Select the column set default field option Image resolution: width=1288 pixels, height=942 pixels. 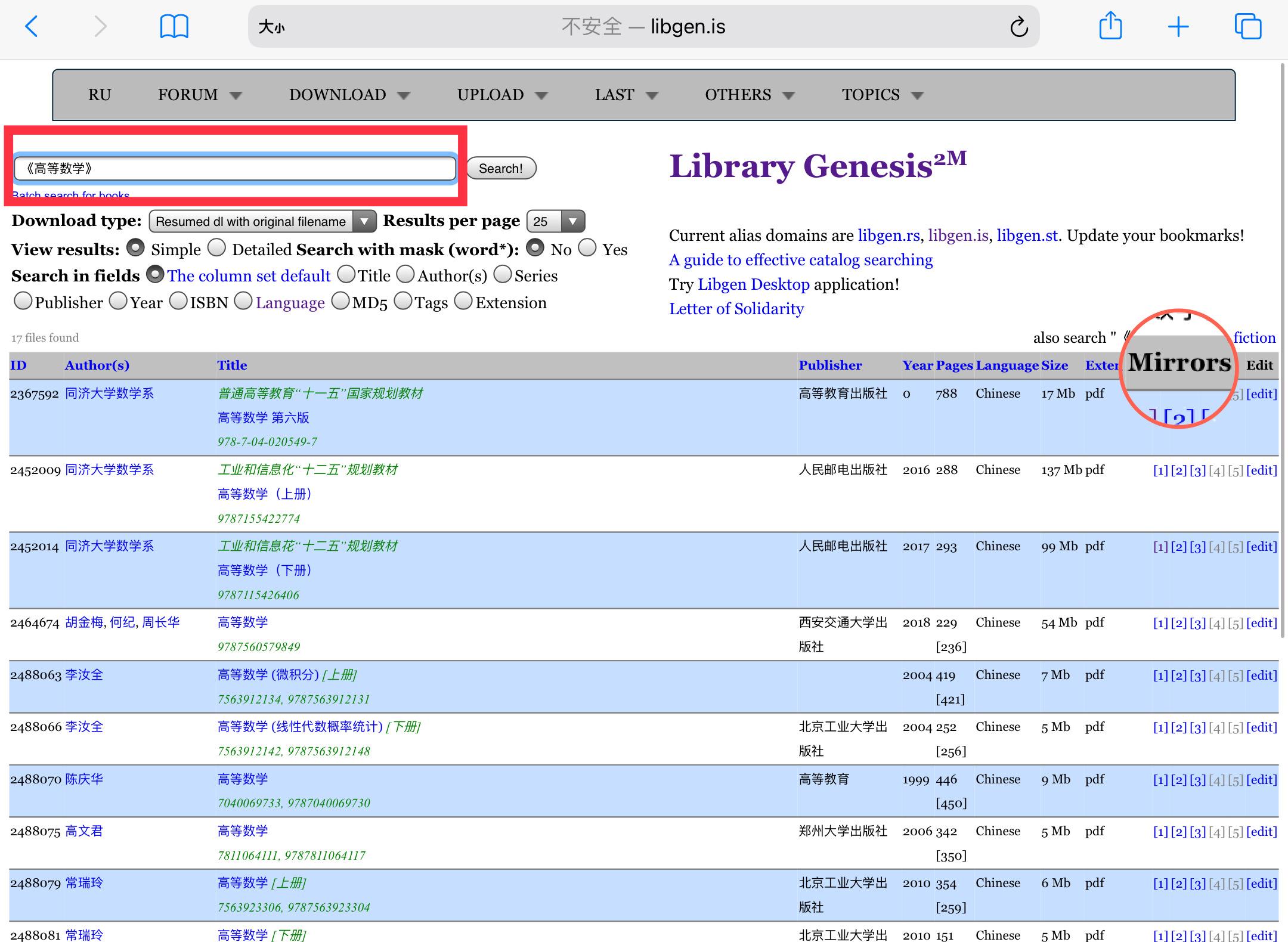[155, 274]
